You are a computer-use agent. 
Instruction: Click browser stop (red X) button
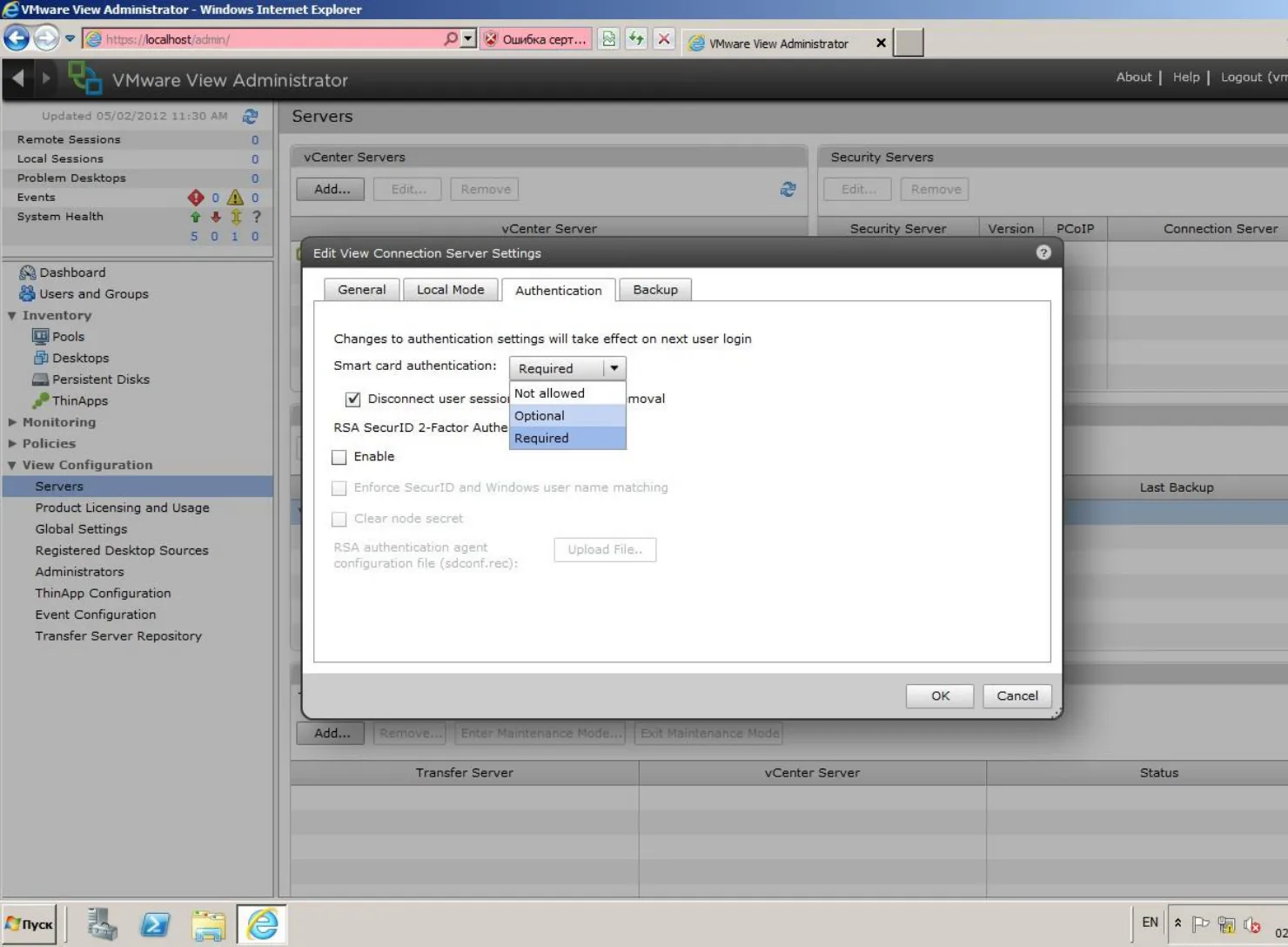[664, 39]
